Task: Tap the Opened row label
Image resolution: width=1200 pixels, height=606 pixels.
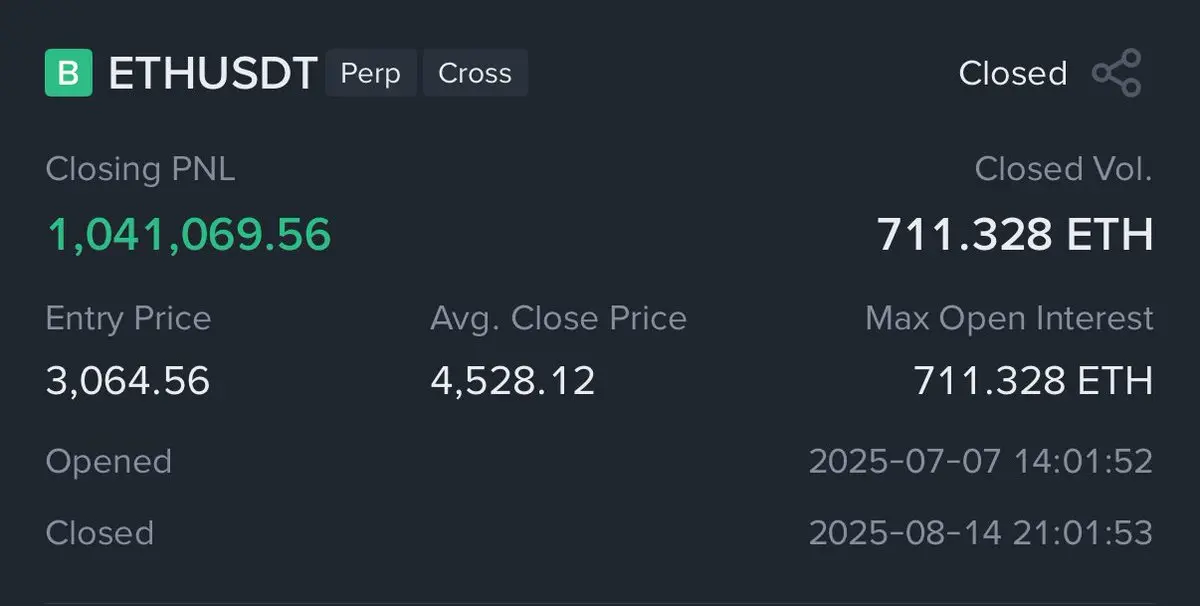Action: click(109, 462)
